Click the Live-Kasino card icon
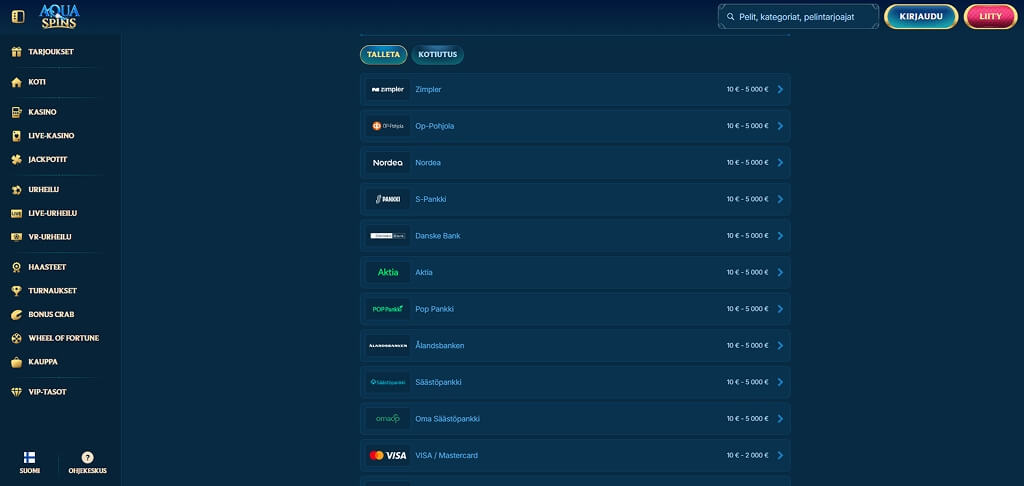Screen dimensions: 1024x486 (17, 136)
